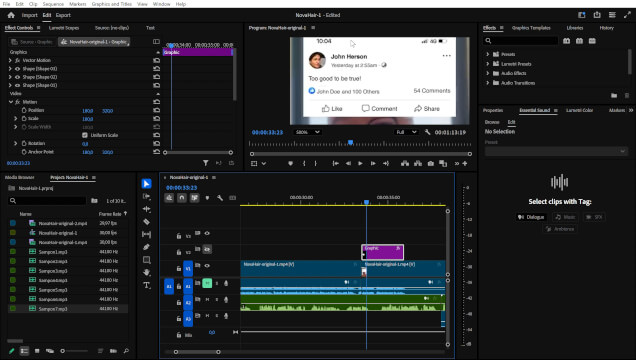This screenshot has height=360, width=636.
Task: Open the Export workspace
Action: 63,15
